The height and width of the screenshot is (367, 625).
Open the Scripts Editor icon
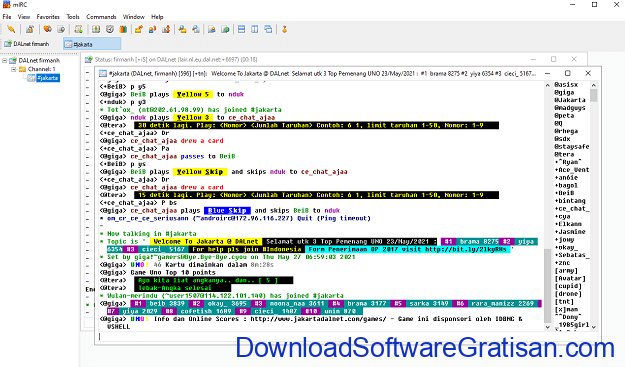[79, 29]
